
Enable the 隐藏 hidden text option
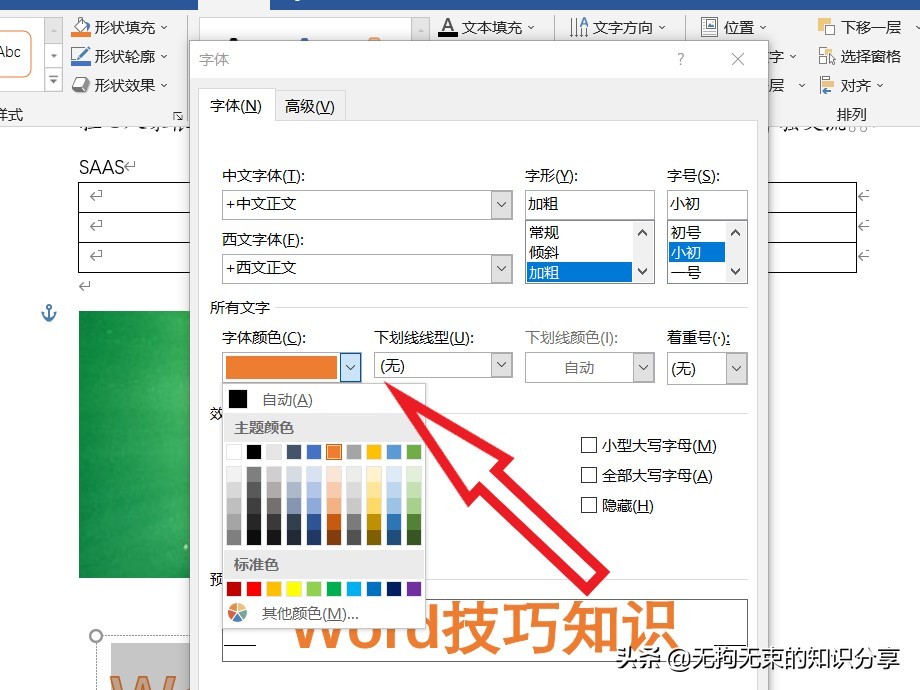point(589,505)
